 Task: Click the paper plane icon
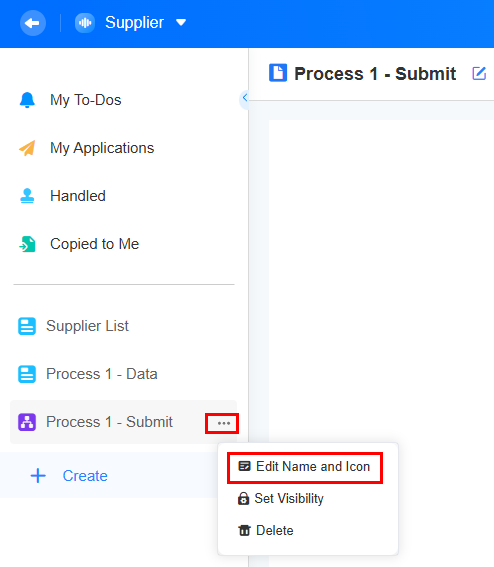(27, 148)
